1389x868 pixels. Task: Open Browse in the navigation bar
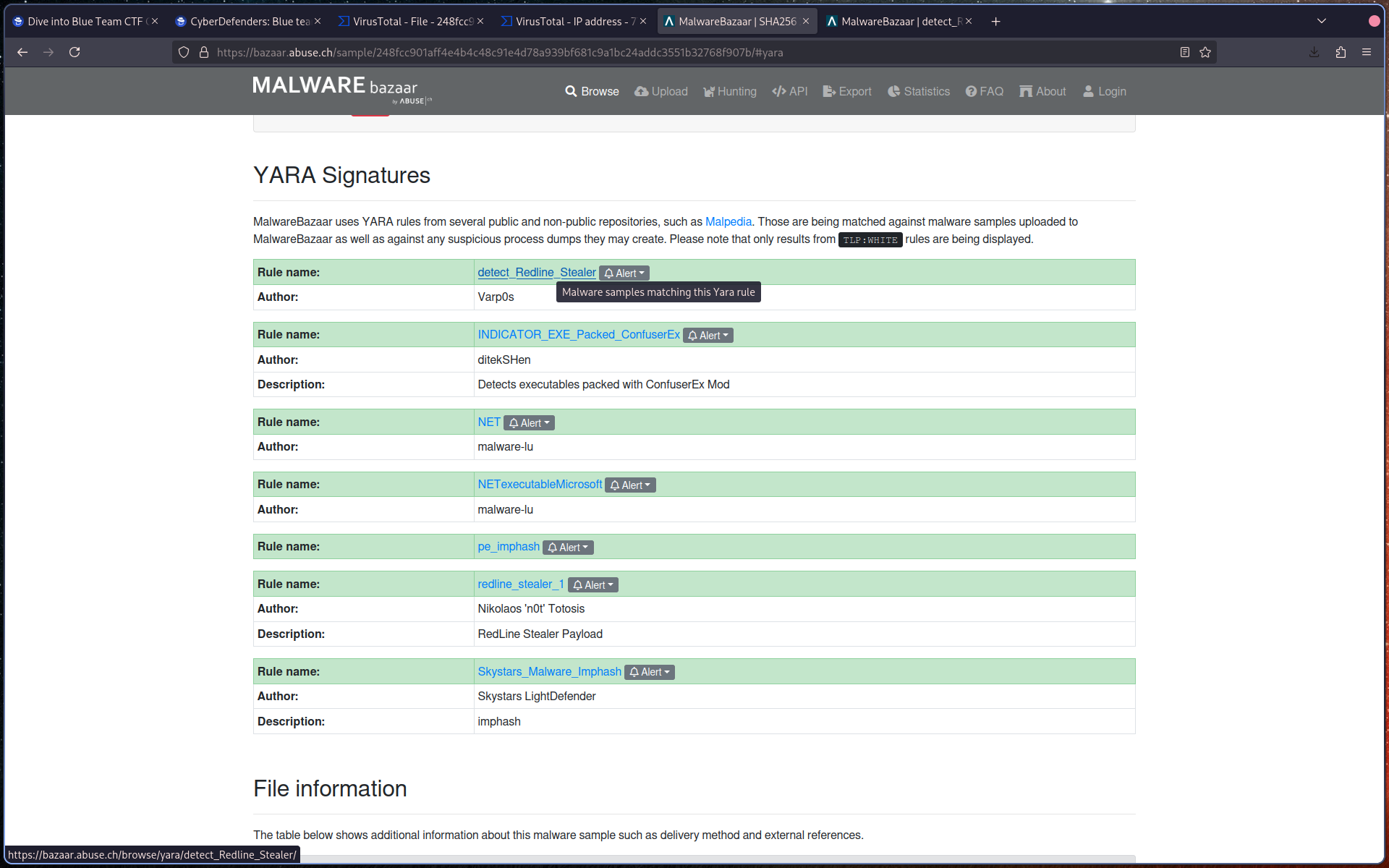[592, 91]
